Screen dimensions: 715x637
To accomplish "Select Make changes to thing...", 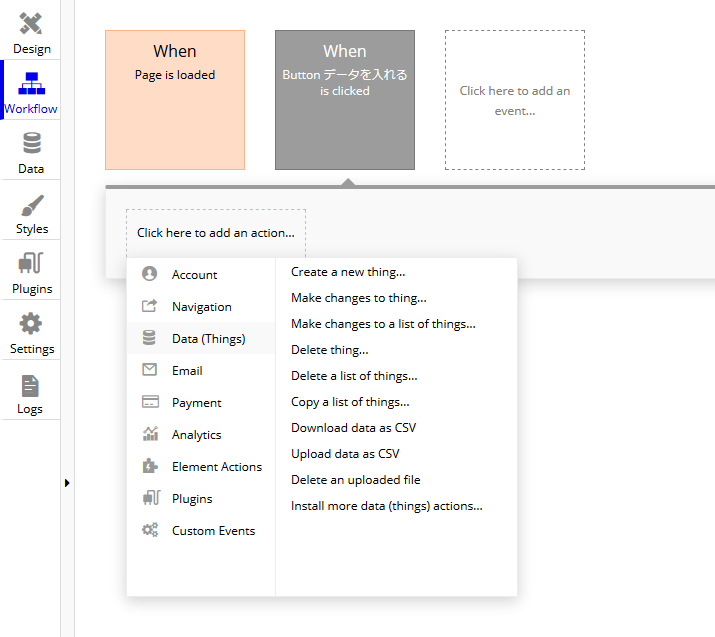I will [359, 298].
